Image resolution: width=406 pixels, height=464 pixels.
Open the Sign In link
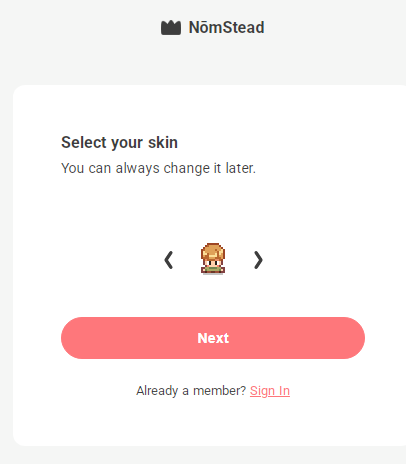[x=270, y=391]
